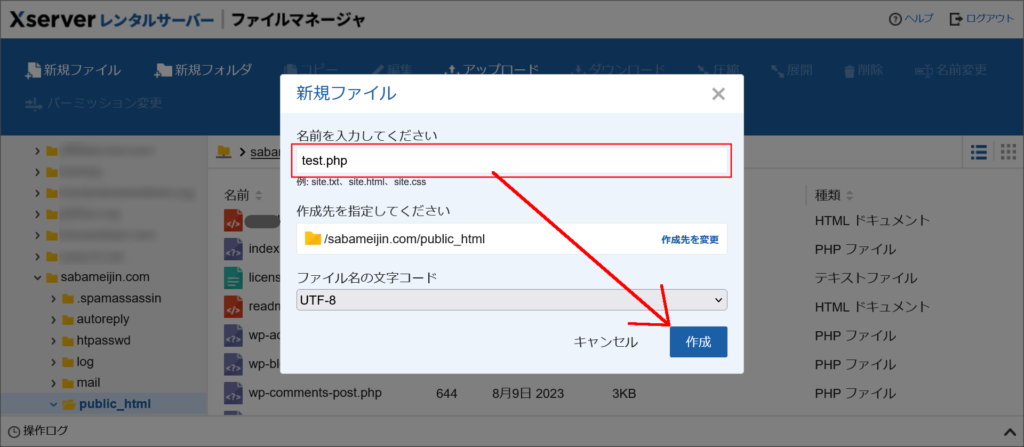
Task: Open the ファイル名の文字コード UTF-8 dropdown
Action: [x=511, y=300]
